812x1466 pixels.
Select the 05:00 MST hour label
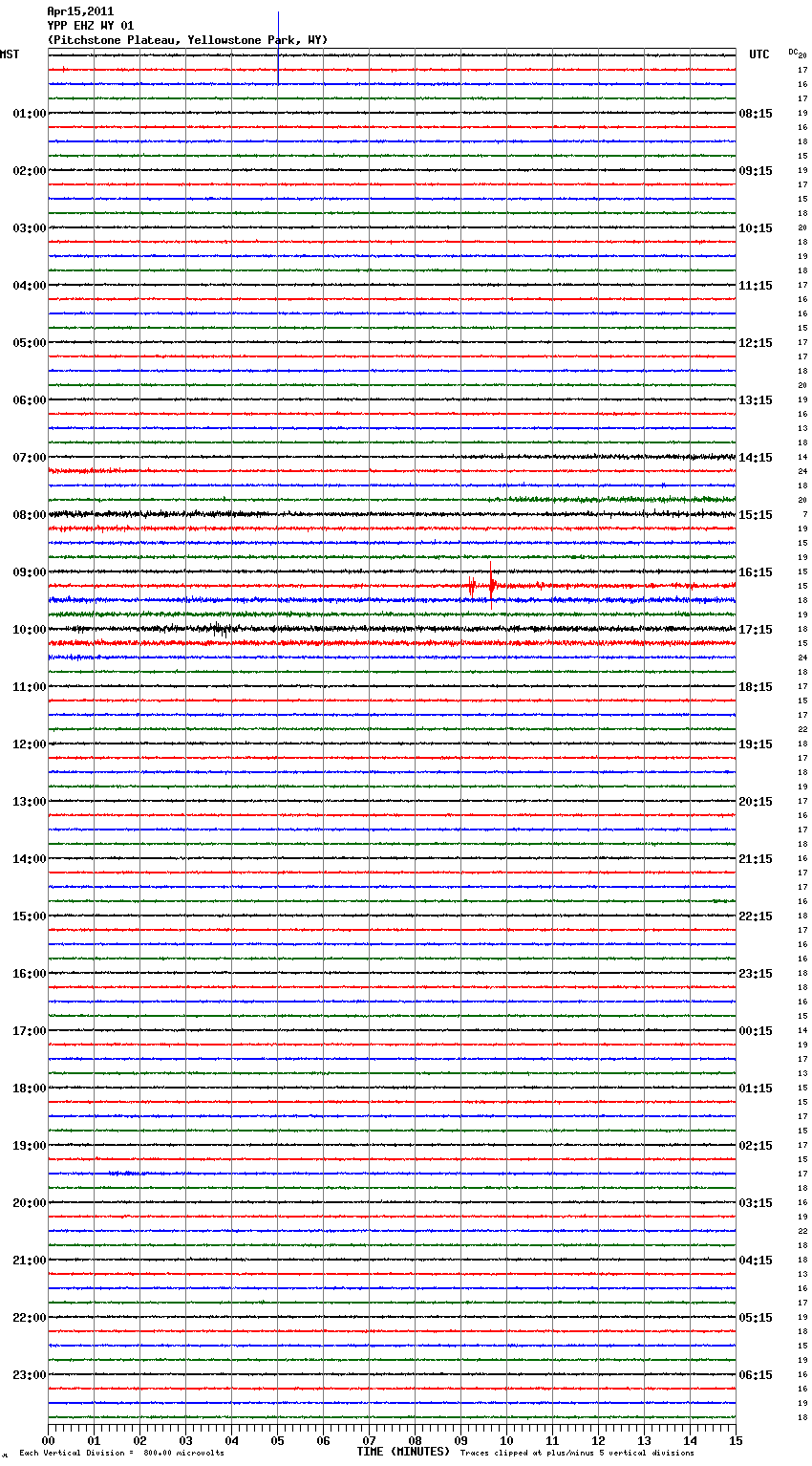(x=30, y=343)
